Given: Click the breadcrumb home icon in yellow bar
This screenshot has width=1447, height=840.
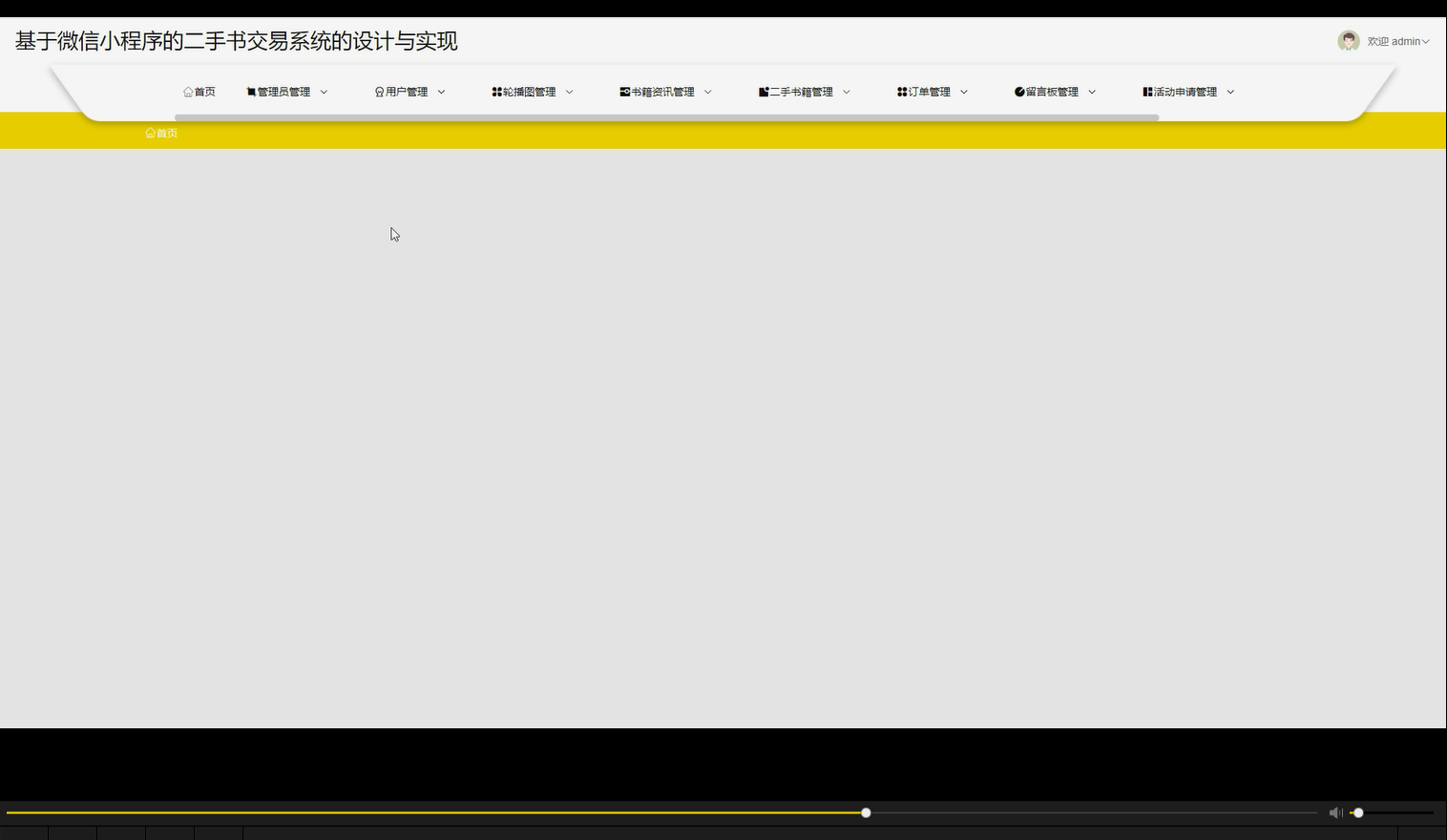Looking at the screenshot, I should tap(150, 133).
